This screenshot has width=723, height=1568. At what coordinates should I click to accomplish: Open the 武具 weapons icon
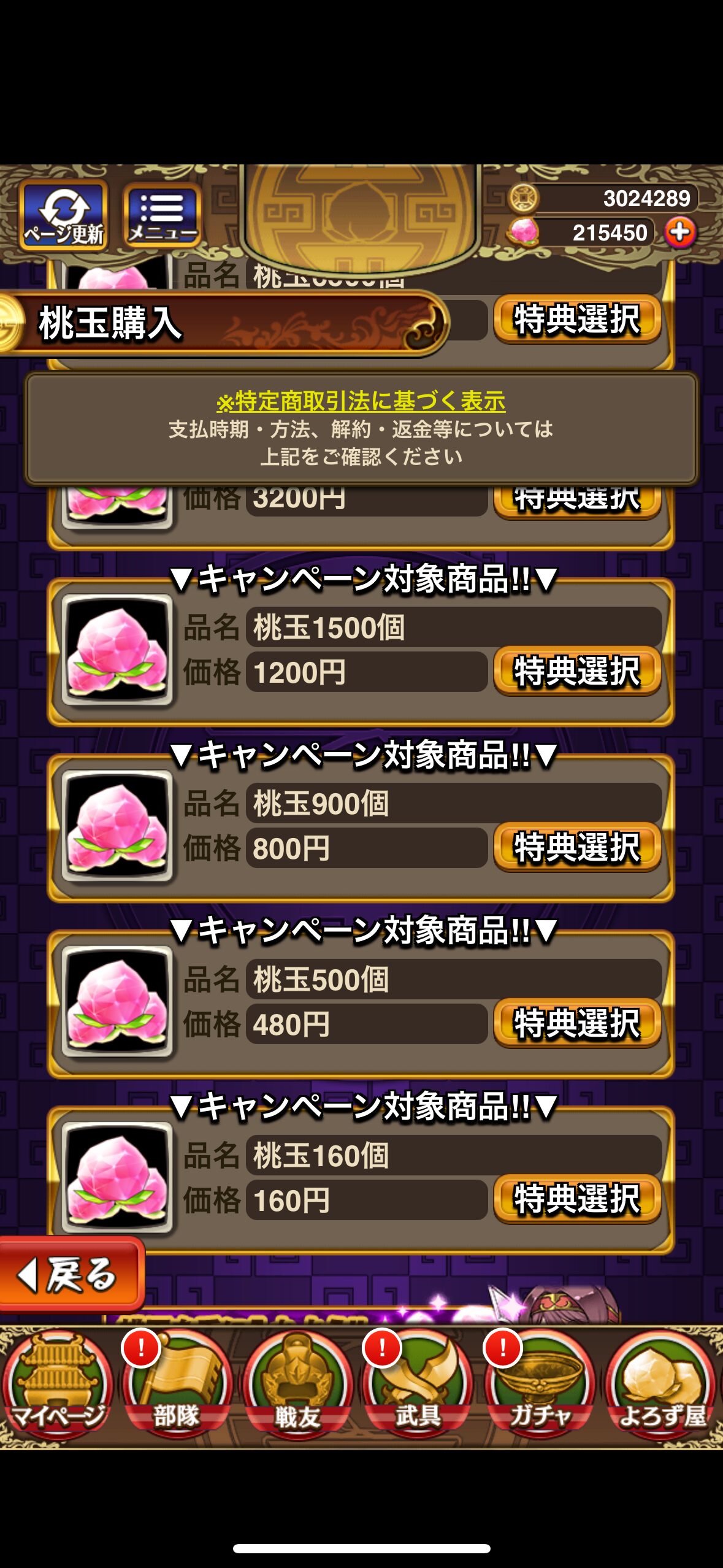pyautogui.click(x=418, y=1385)
